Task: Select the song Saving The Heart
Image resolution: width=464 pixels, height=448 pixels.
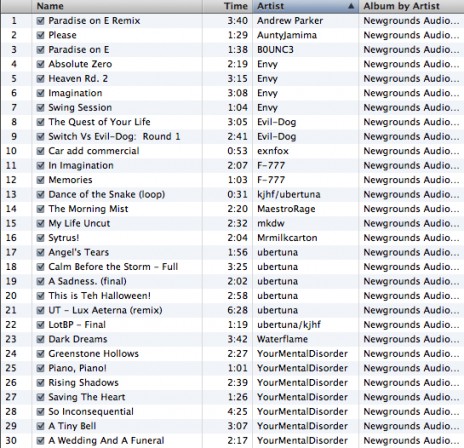Action: (x=87, y=397)
